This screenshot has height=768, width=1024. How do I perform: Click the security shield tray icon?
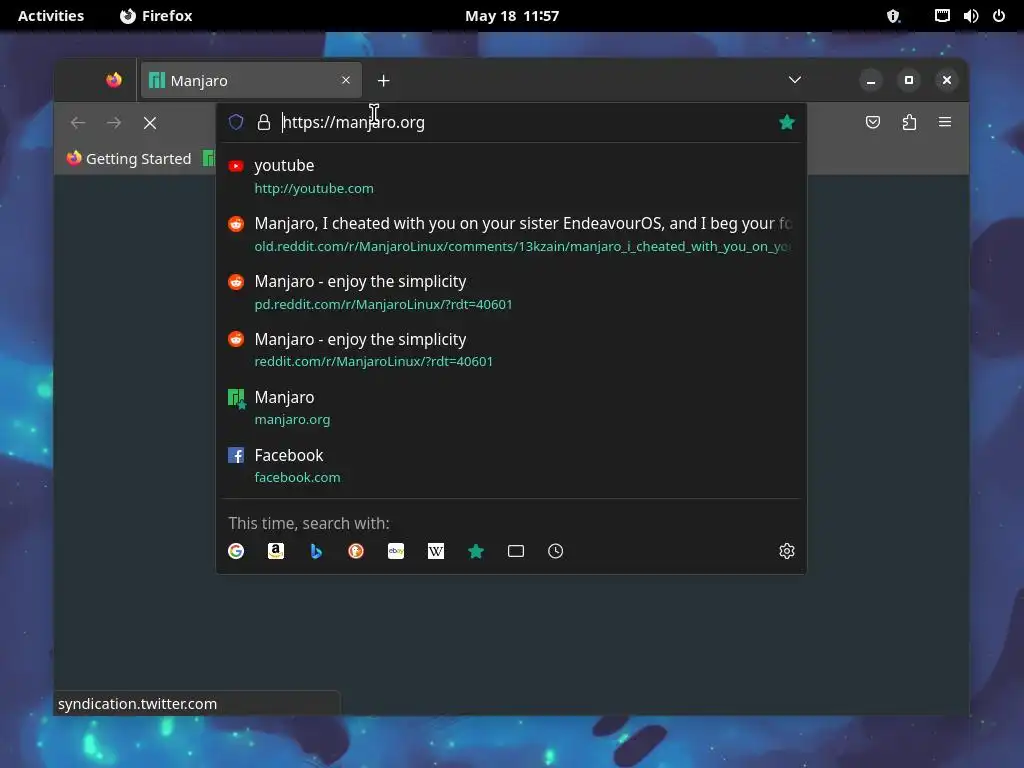click(x=893, y=16)
